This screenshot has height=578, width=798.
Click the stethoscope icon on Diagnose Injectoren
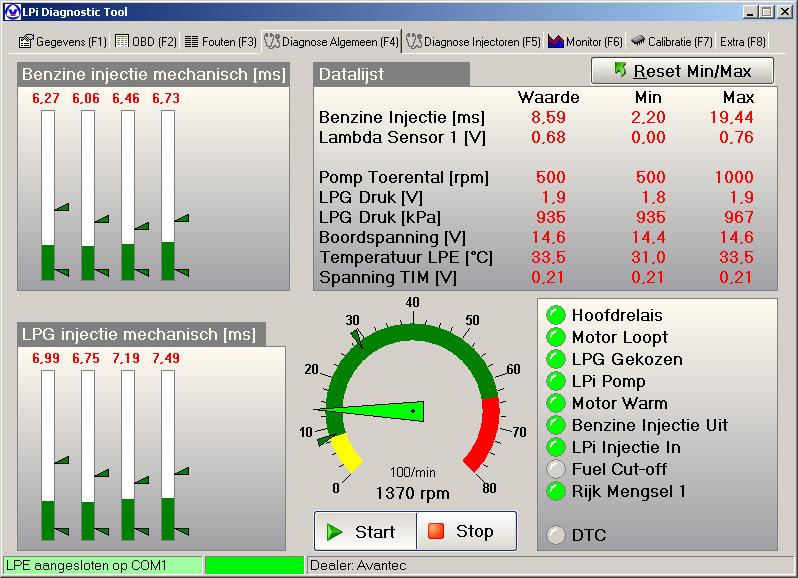(414, 41)
